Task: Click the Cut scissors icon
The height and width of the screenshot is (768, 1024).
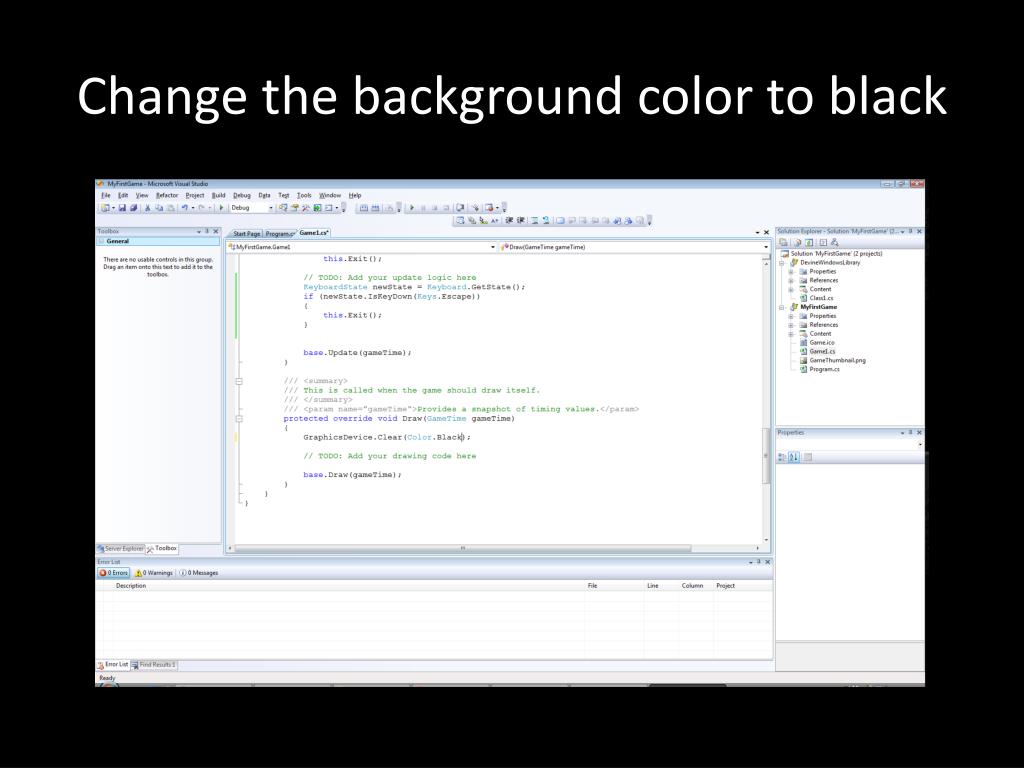Action: (148, 208)
